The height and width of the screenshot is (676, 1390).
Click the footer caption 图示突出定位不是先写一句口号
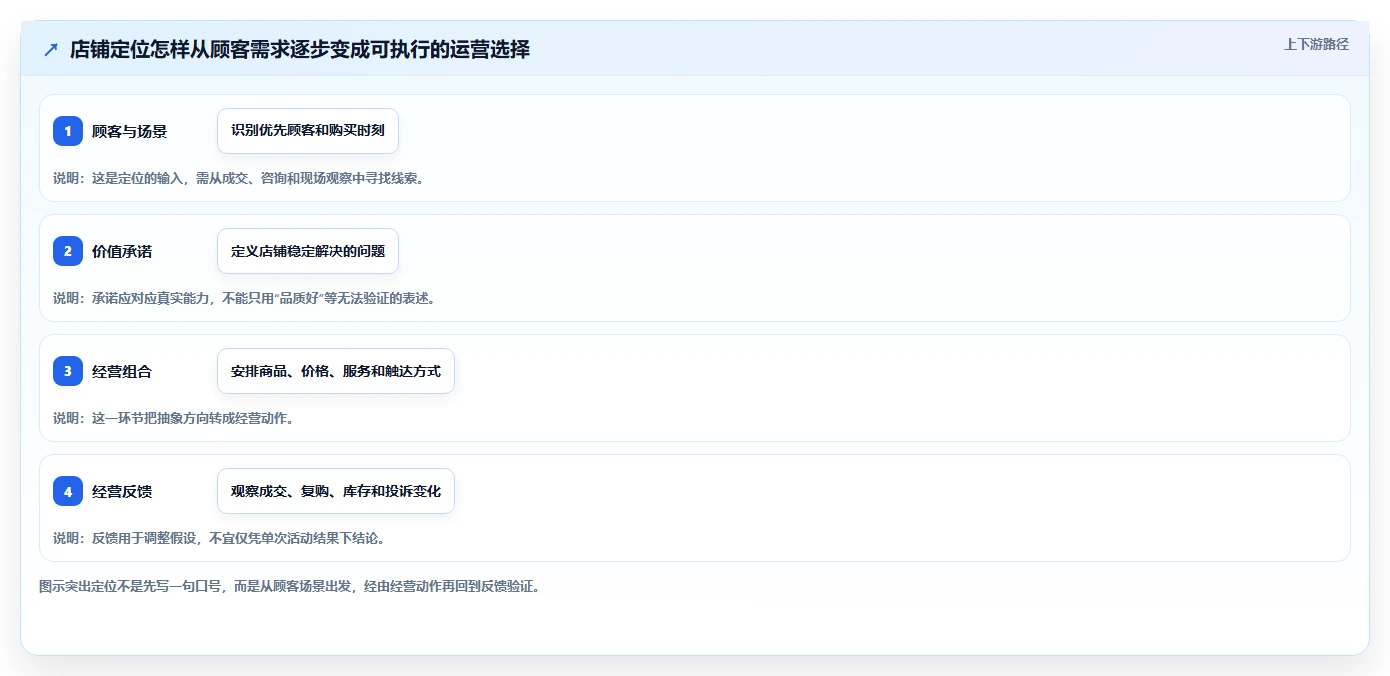(290, 586)
